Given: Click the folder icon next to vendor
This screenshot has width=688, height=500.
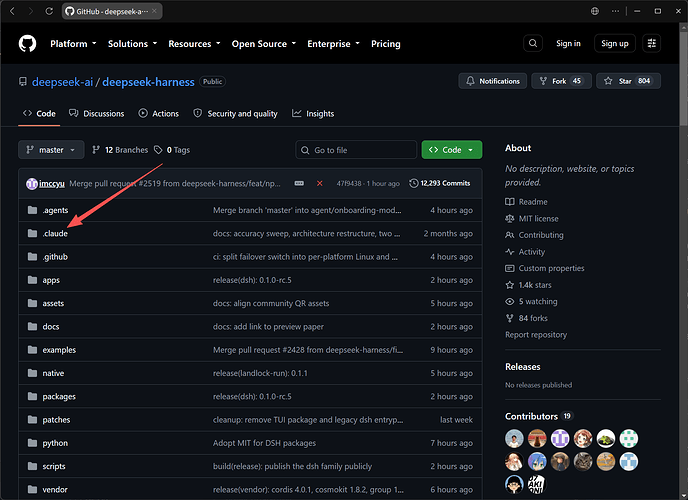Looking at the screenshot, I should coord(32,489).
